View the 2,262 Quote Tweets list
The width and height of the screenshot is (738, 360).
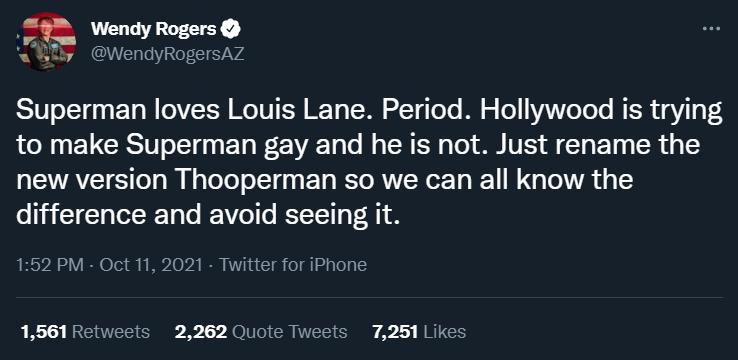tap(261, 332)
